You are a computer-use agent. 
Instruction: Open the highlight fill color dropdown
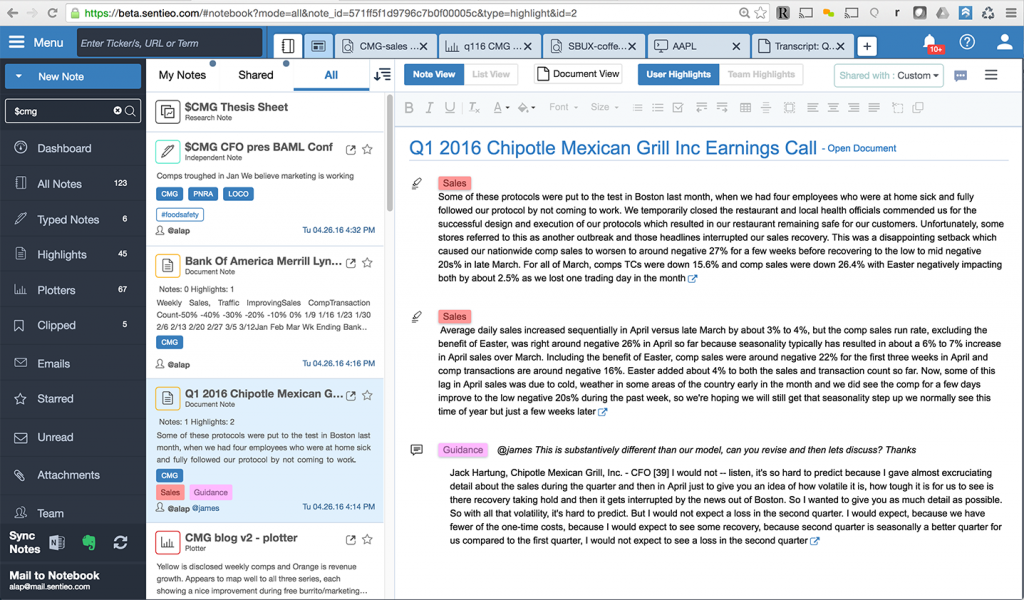[526, 108]
